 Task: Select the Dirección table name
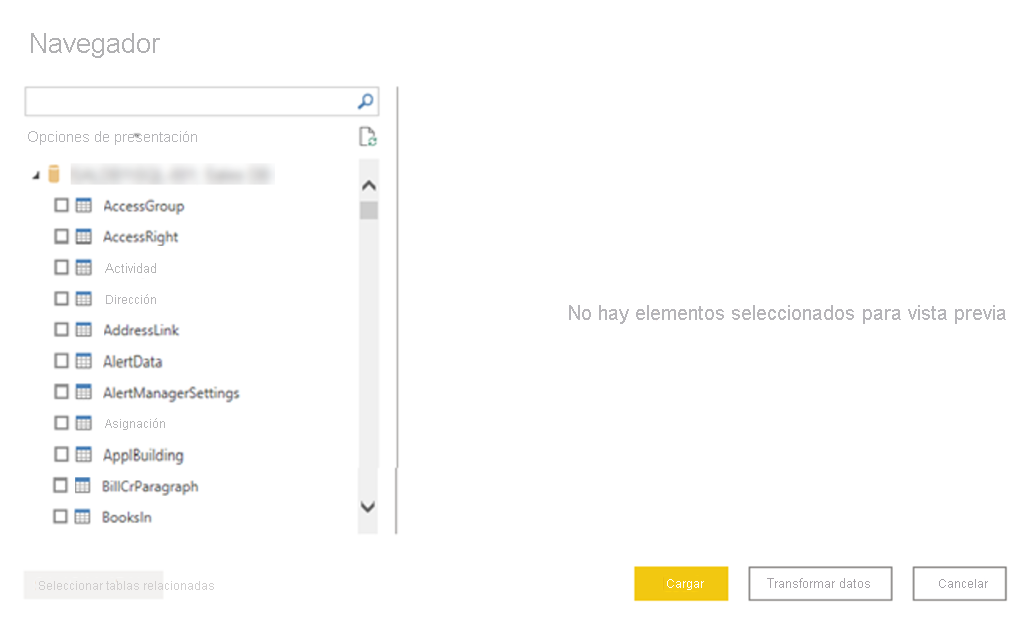(x=131, y=300)
